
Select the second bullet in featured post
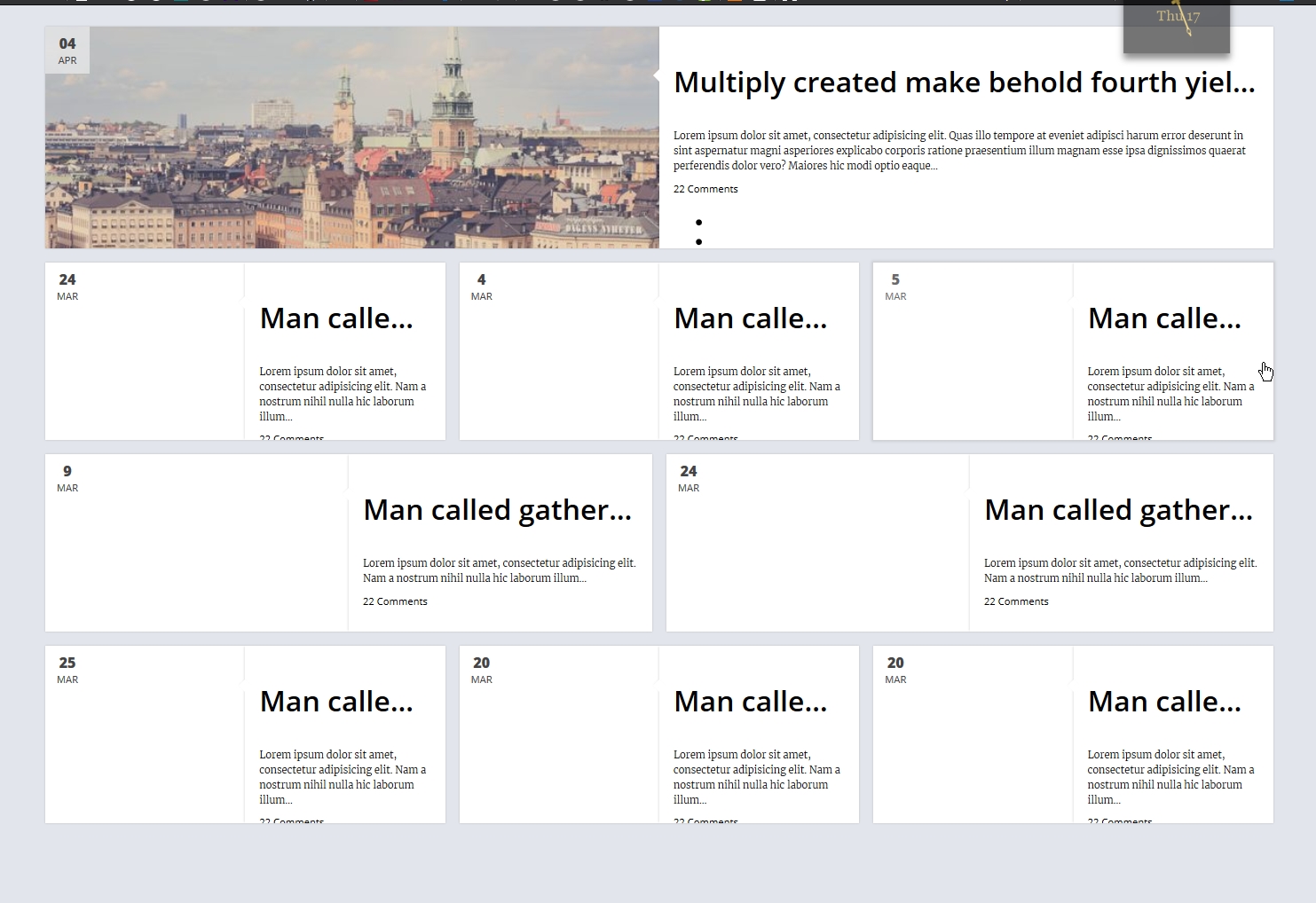pyautogui.click(x=699, y=241)
